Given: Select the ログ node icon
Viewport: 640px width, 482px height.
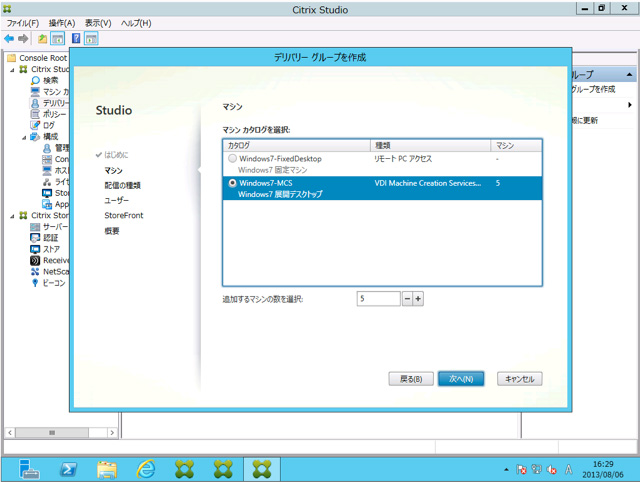Looking at the screenshot, I should click(36, 125).
